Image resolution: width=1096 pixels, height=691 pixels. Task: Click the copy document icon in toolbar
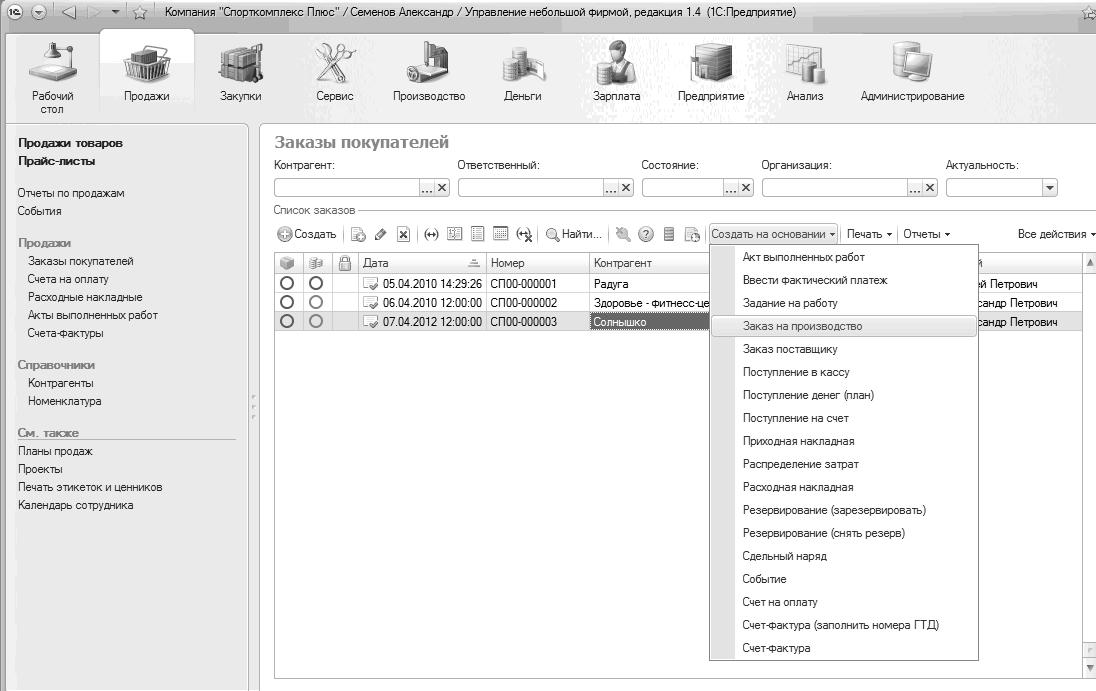click(x=358, y=235)
